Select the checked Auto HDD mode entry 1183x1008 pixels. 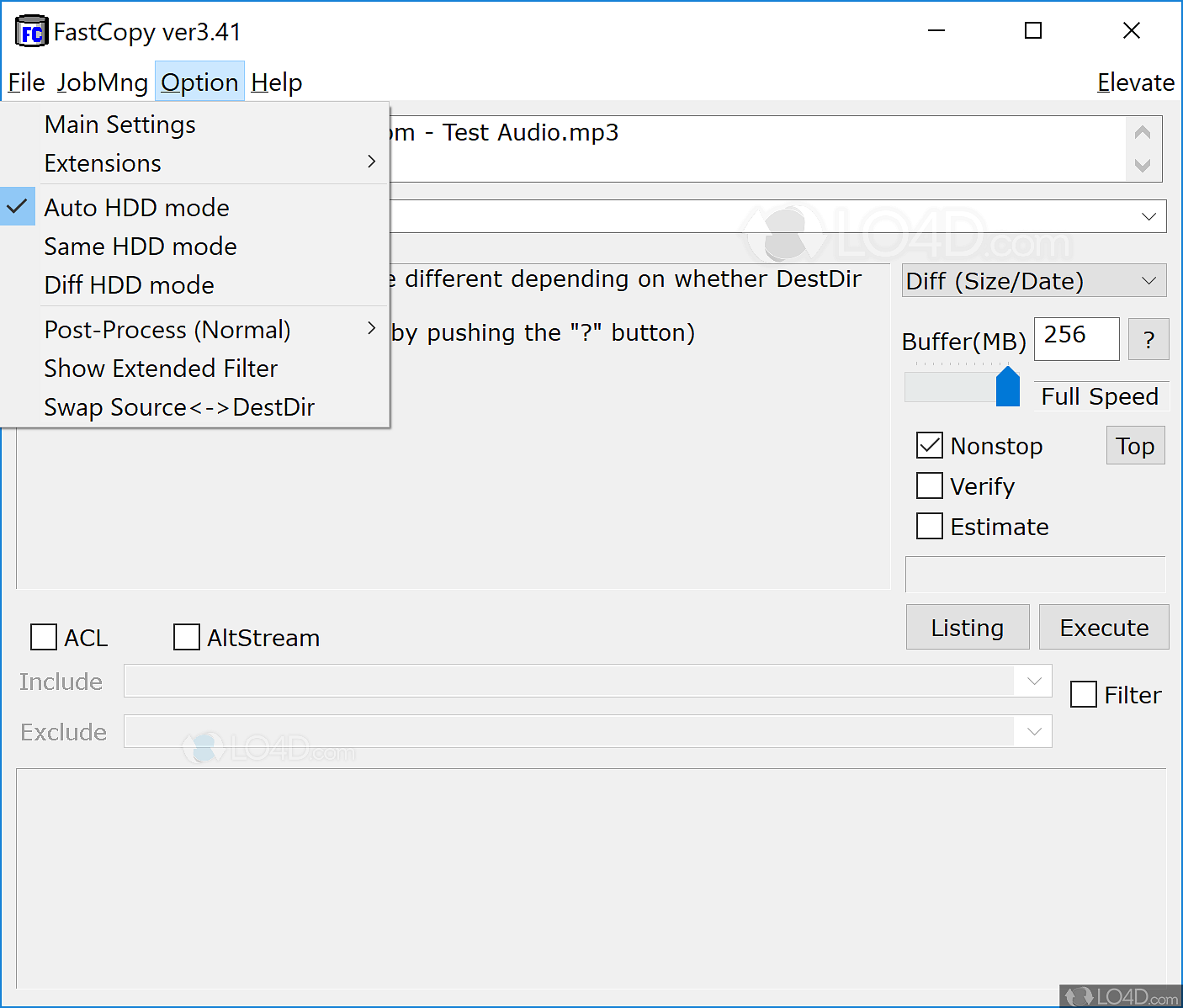tap(136, 207)
